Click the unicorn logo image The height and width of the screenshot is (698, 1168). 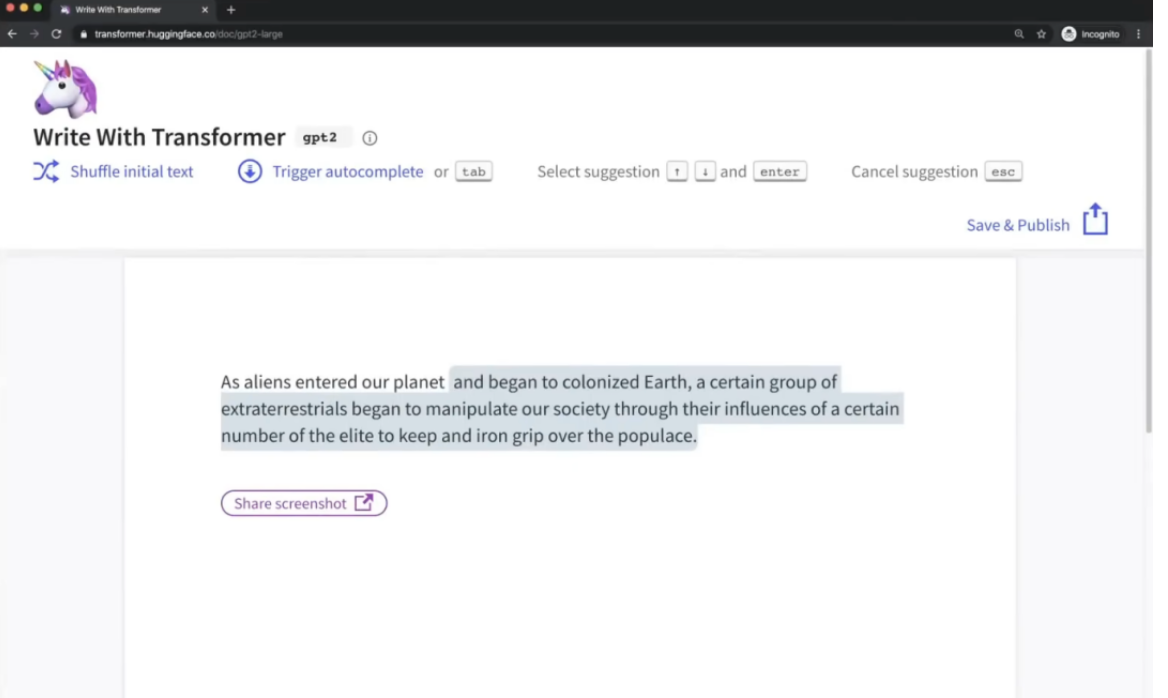pos(65,89)
